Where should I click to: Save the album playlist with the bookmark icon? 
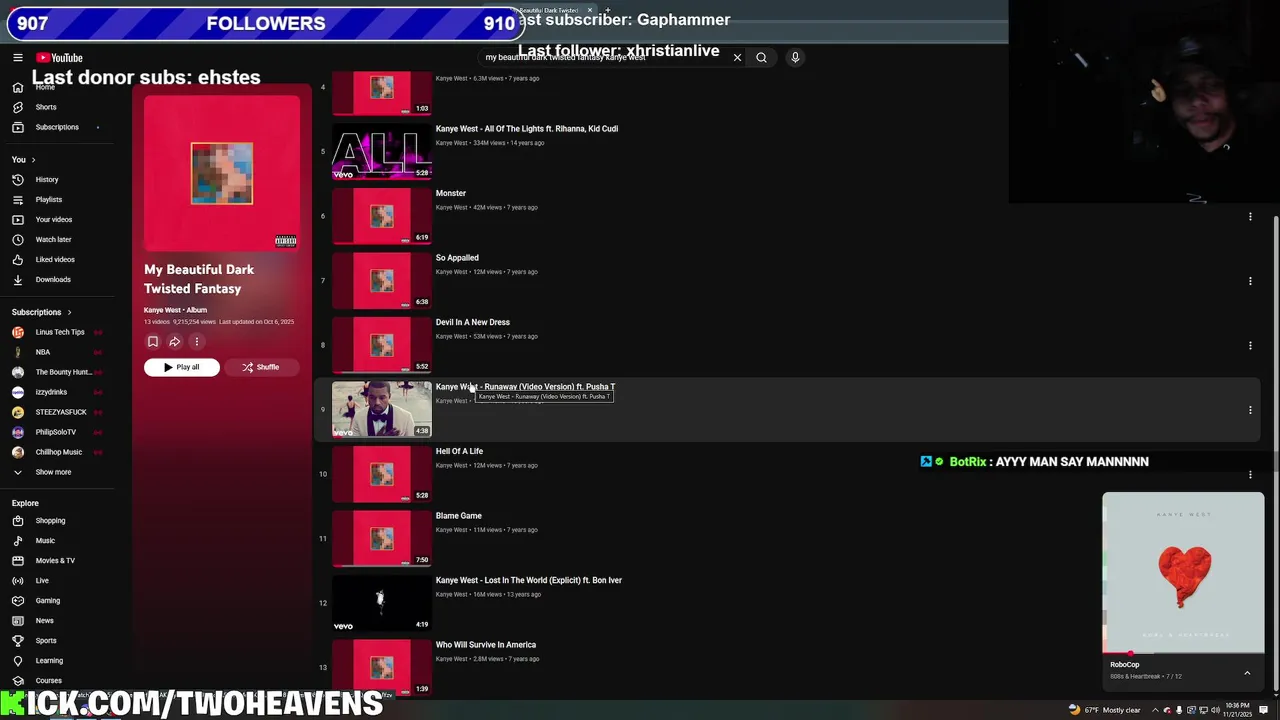(153, 342)
